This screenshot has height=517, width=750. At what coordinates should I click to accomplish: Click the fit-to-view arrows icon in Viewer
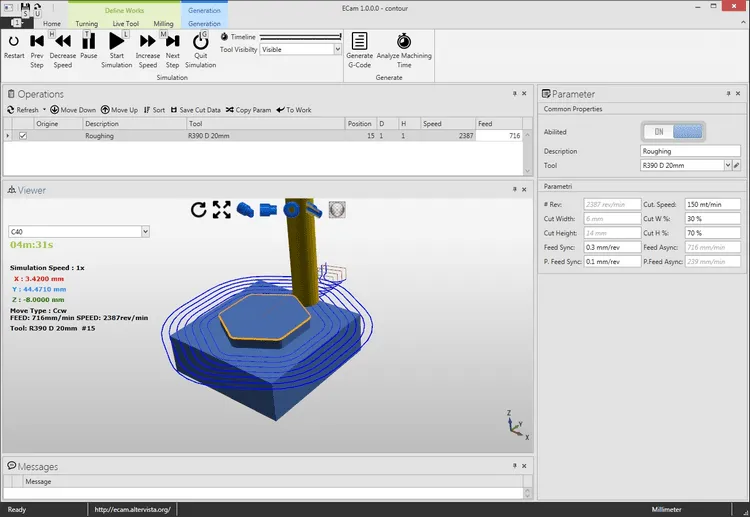(x=221, y=209)
